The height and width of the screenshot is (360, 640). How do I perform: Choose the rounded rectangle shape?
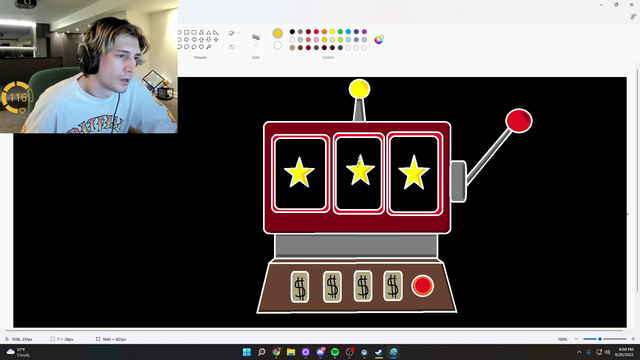[x=194, y=32]
